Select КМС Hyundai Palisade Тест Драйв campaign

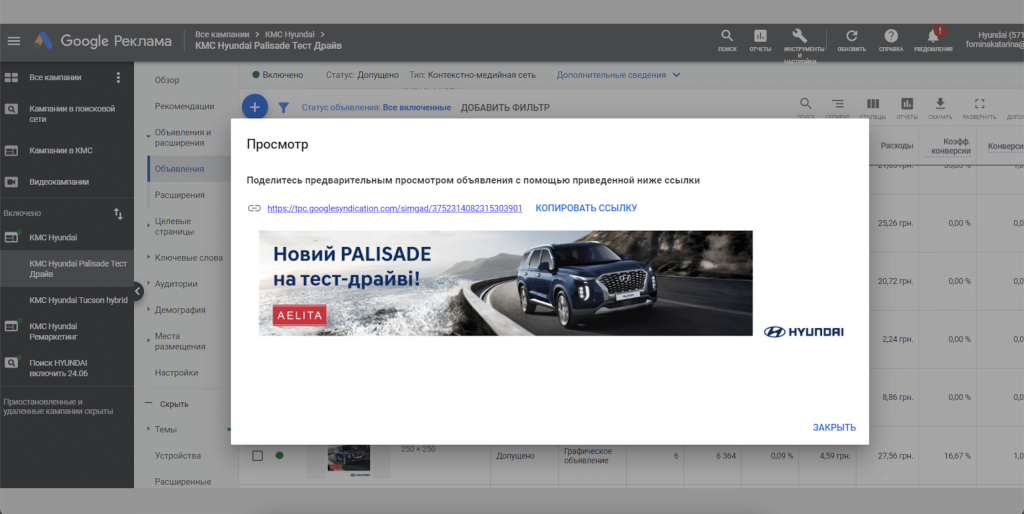78,268
